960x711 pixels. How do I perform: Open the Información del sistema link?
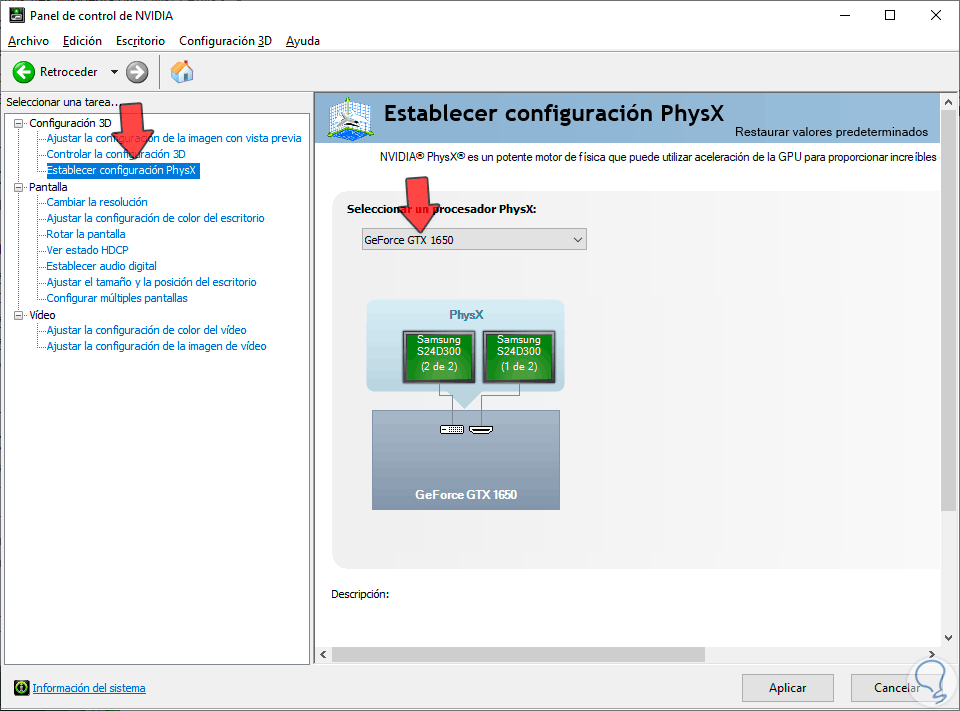pyautogui.click(x=89, y=688)
